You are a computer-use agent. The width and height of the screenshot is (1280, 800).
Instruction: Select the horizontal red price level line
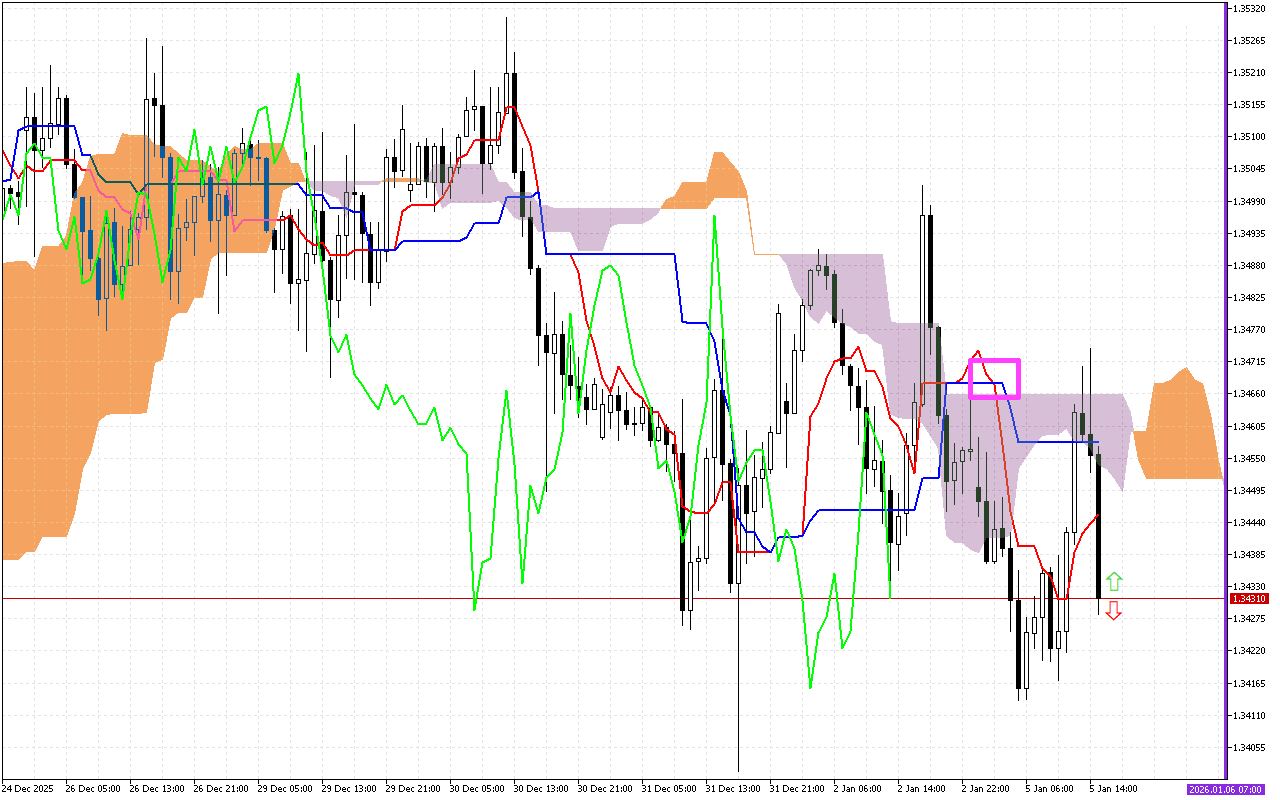click(x=400, y=598)
